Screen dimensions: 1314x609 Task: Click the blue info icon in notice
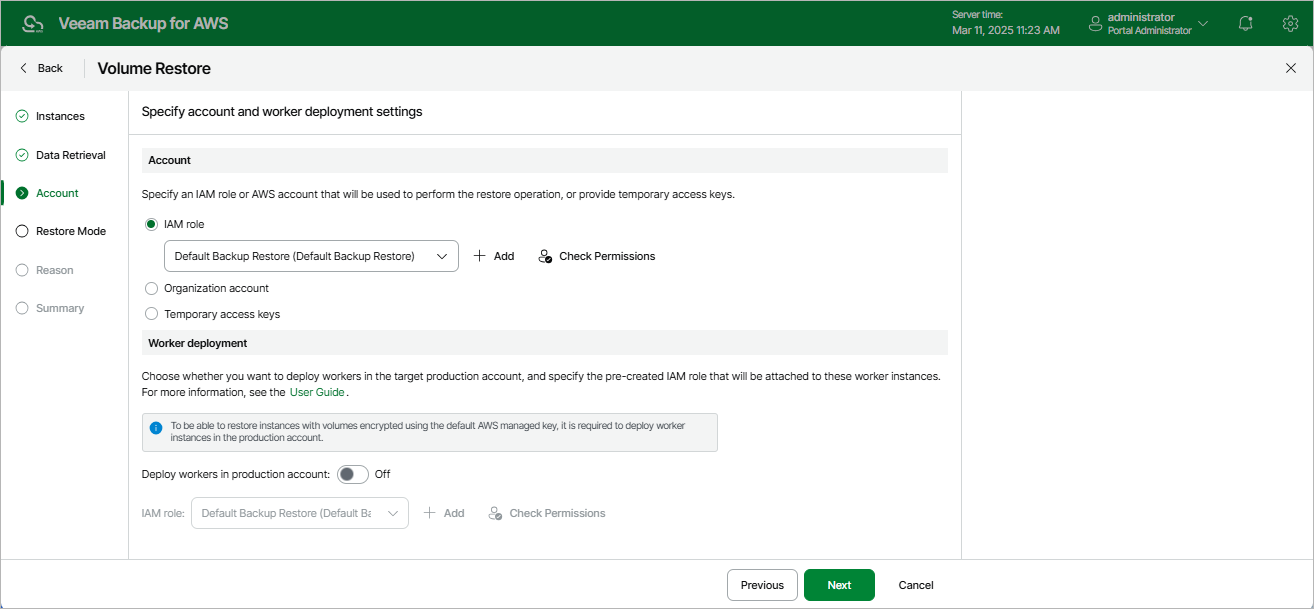156,427
